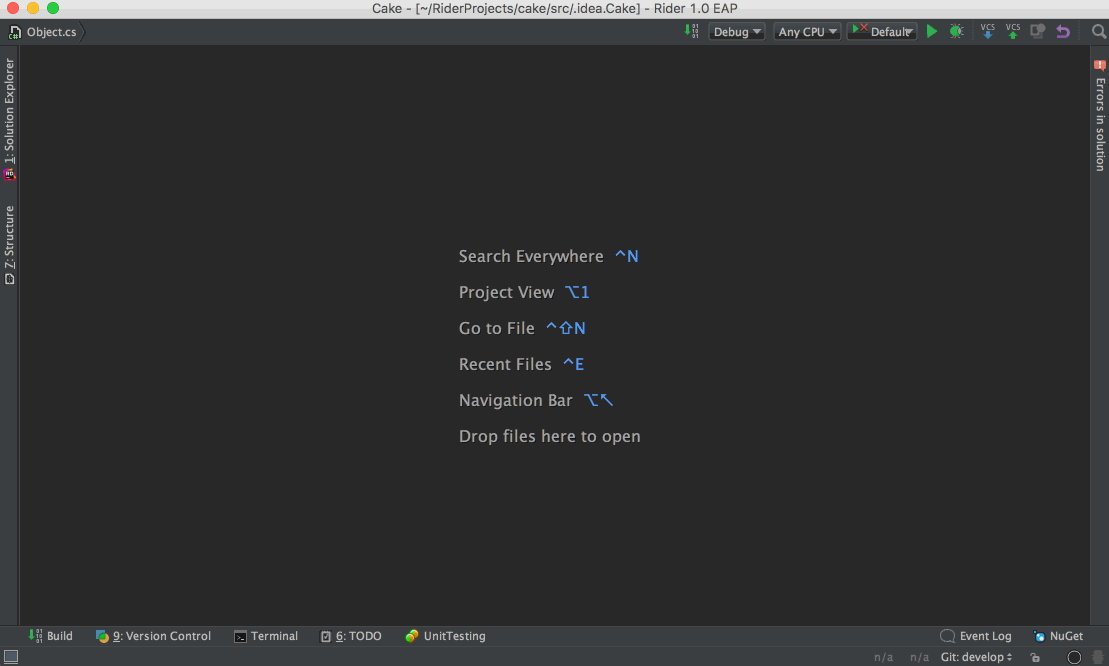Open the NuGet tool window

(x=1058, y=636)
